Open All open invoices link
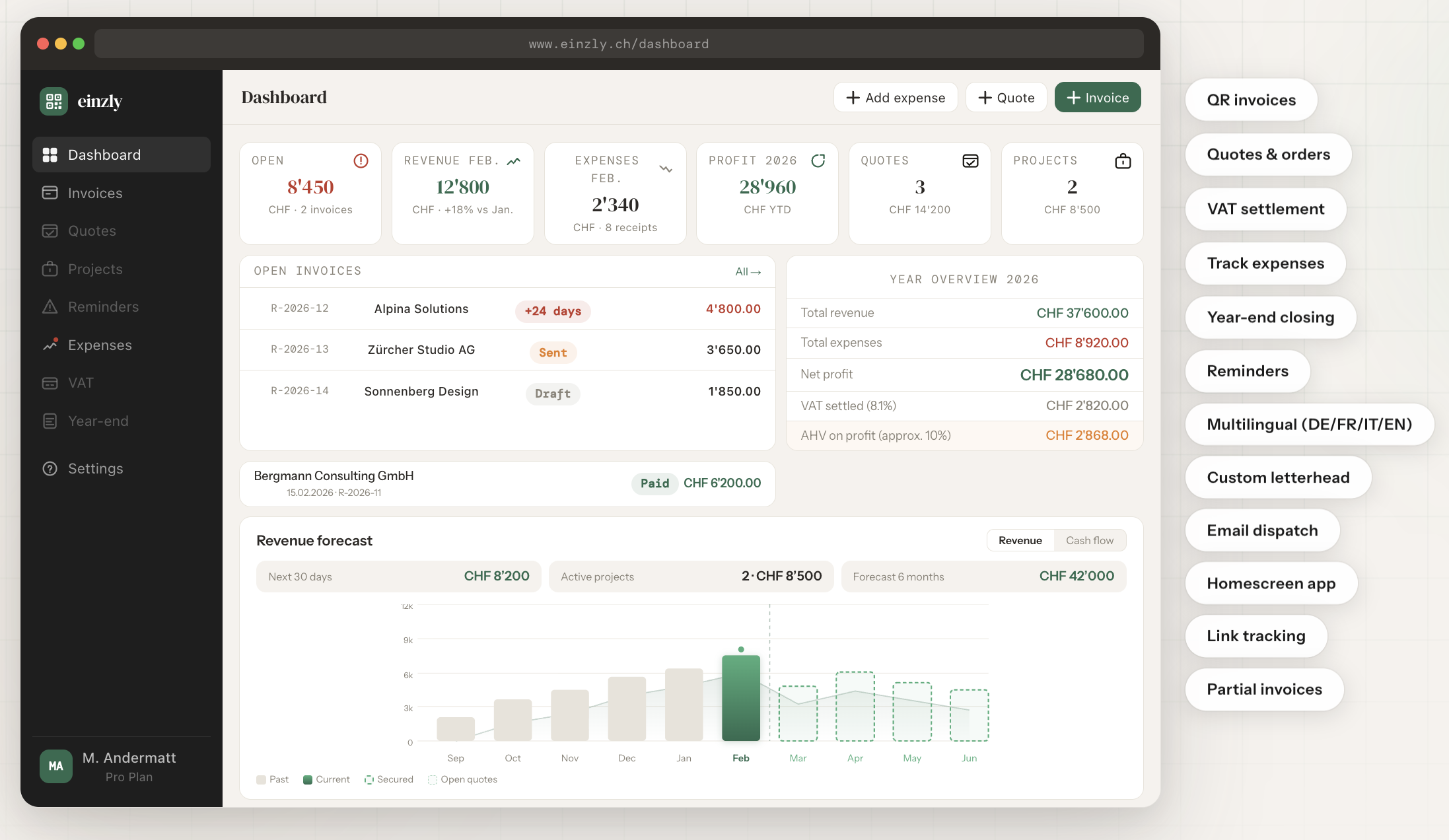 (x=748, y=271)
